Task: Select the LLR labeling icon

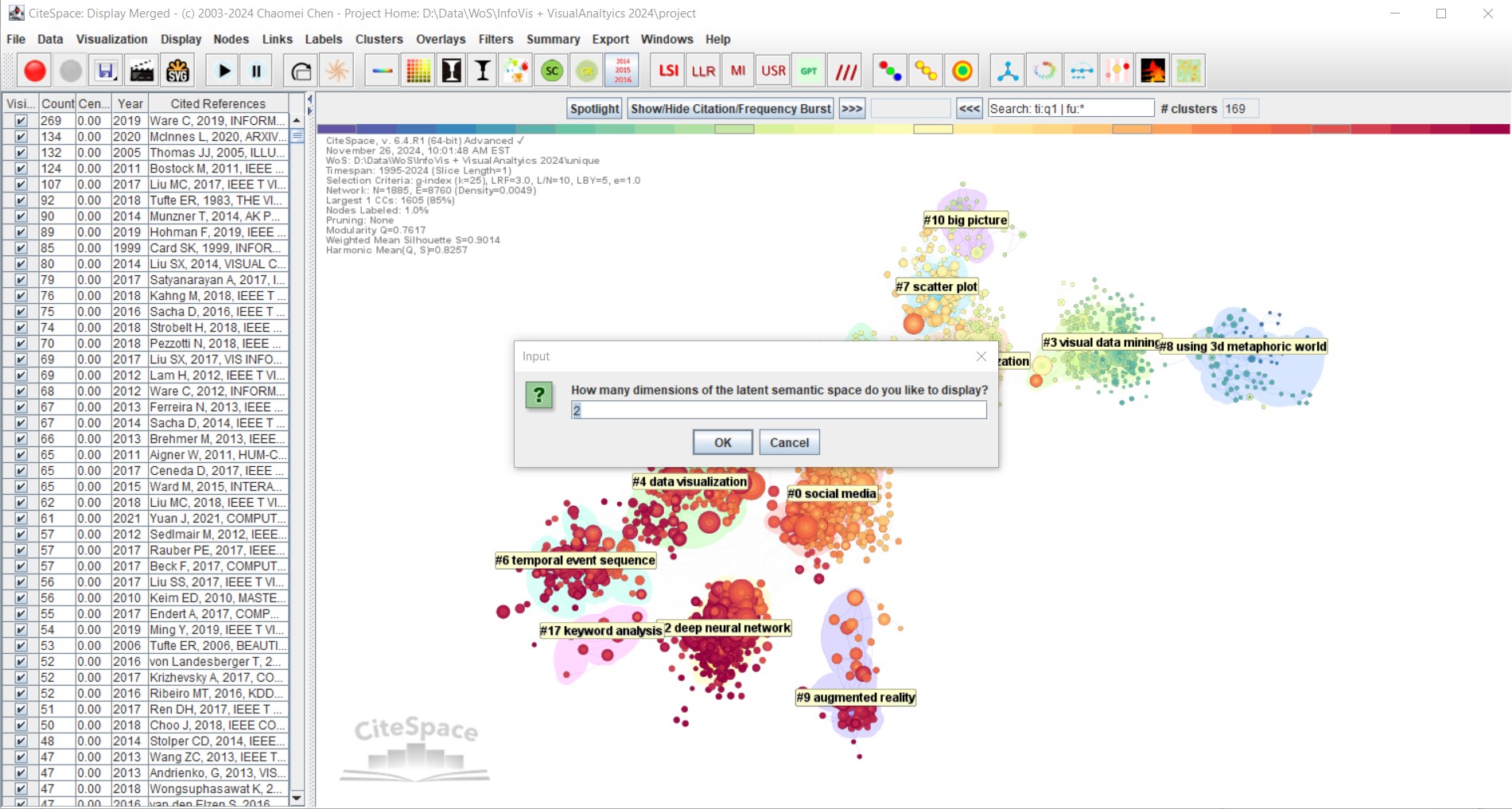Action: 703,71
